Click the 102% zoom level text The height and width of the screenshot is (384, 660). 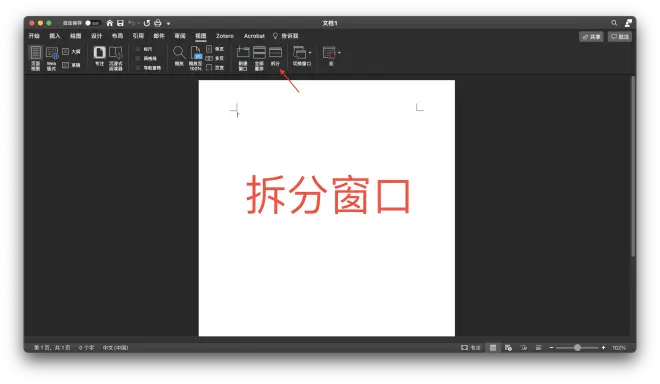pos(619,348)
